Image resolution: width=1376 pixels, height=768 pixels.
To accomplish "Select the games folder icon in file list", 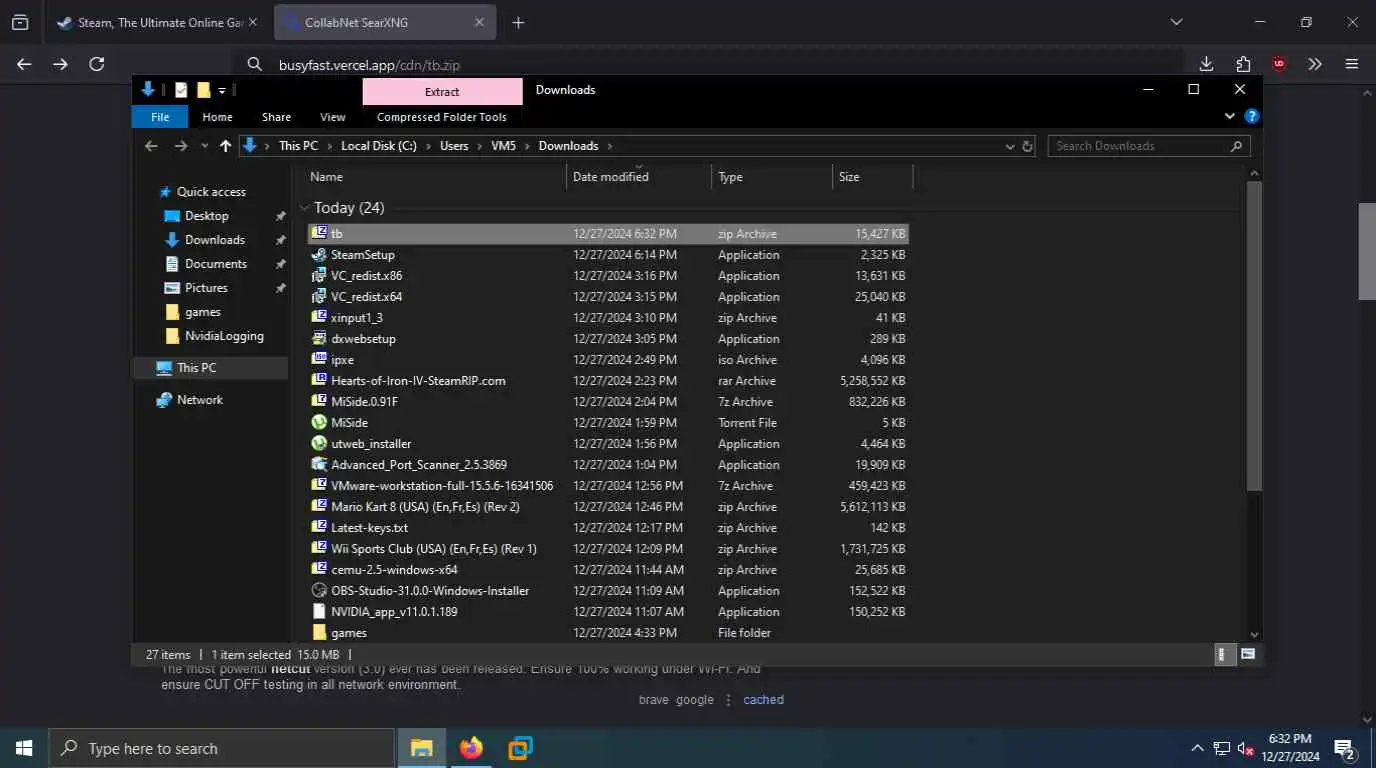I will coord(319,633).
